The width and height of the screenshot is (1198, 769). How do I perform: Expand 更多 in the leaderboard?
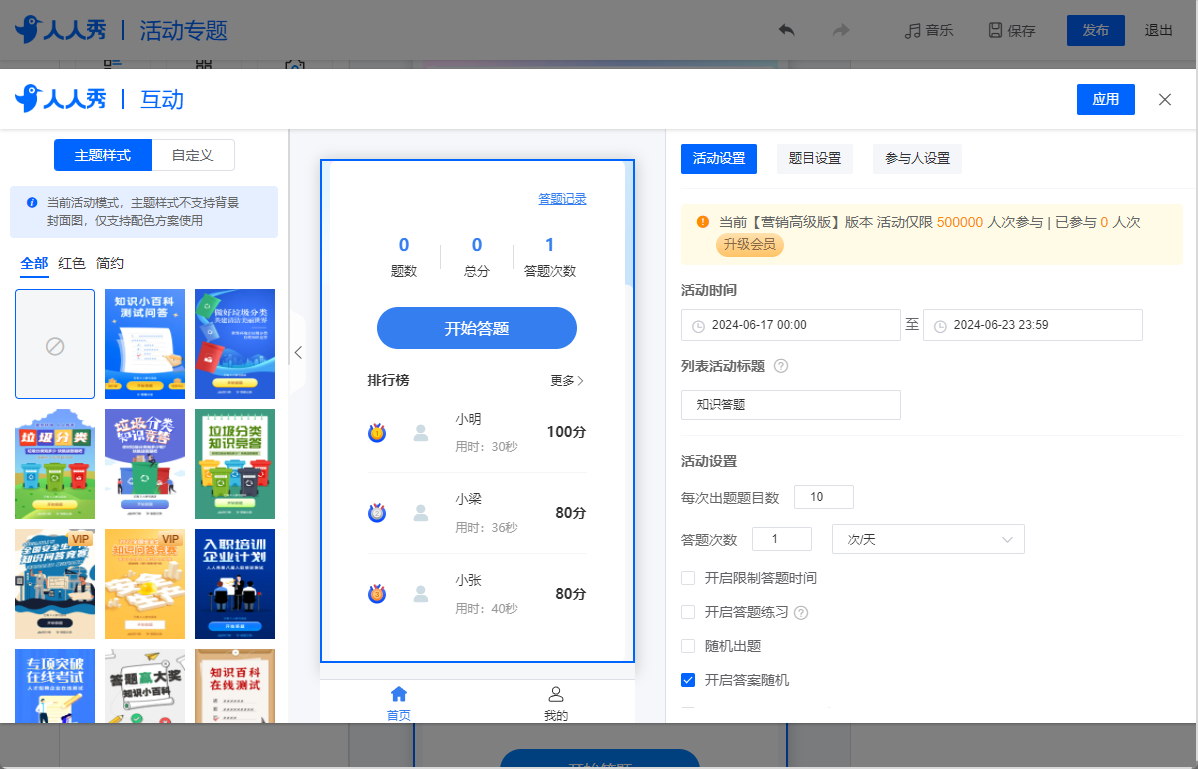pyautogui.click(x=567, y=380)
